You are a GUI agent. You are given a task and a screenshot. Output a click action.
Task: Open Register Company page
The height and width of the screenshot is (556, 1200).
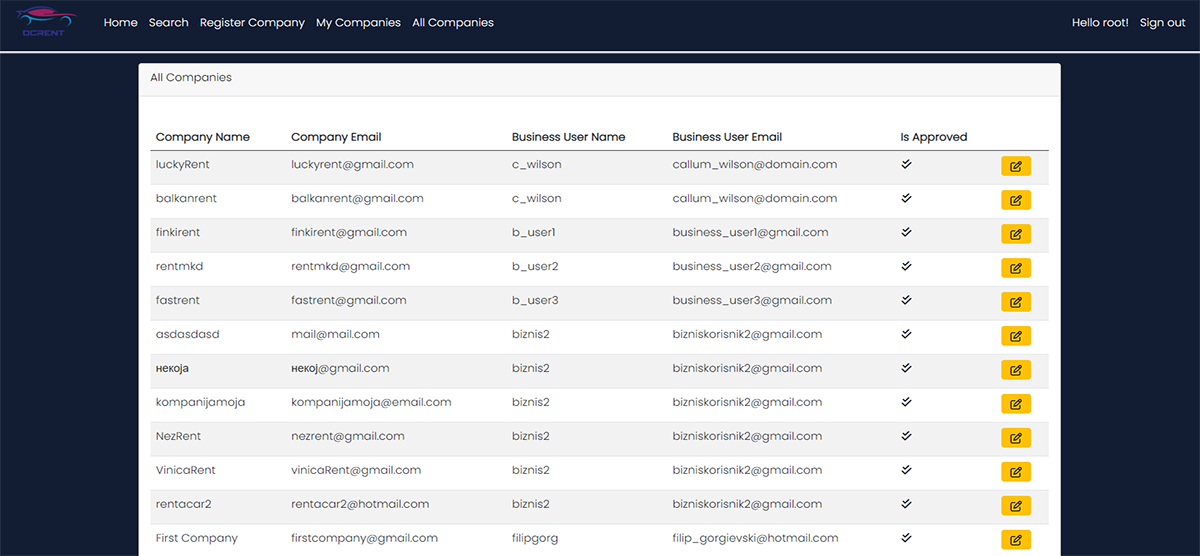pyautogui.click(x=252, y=22)
